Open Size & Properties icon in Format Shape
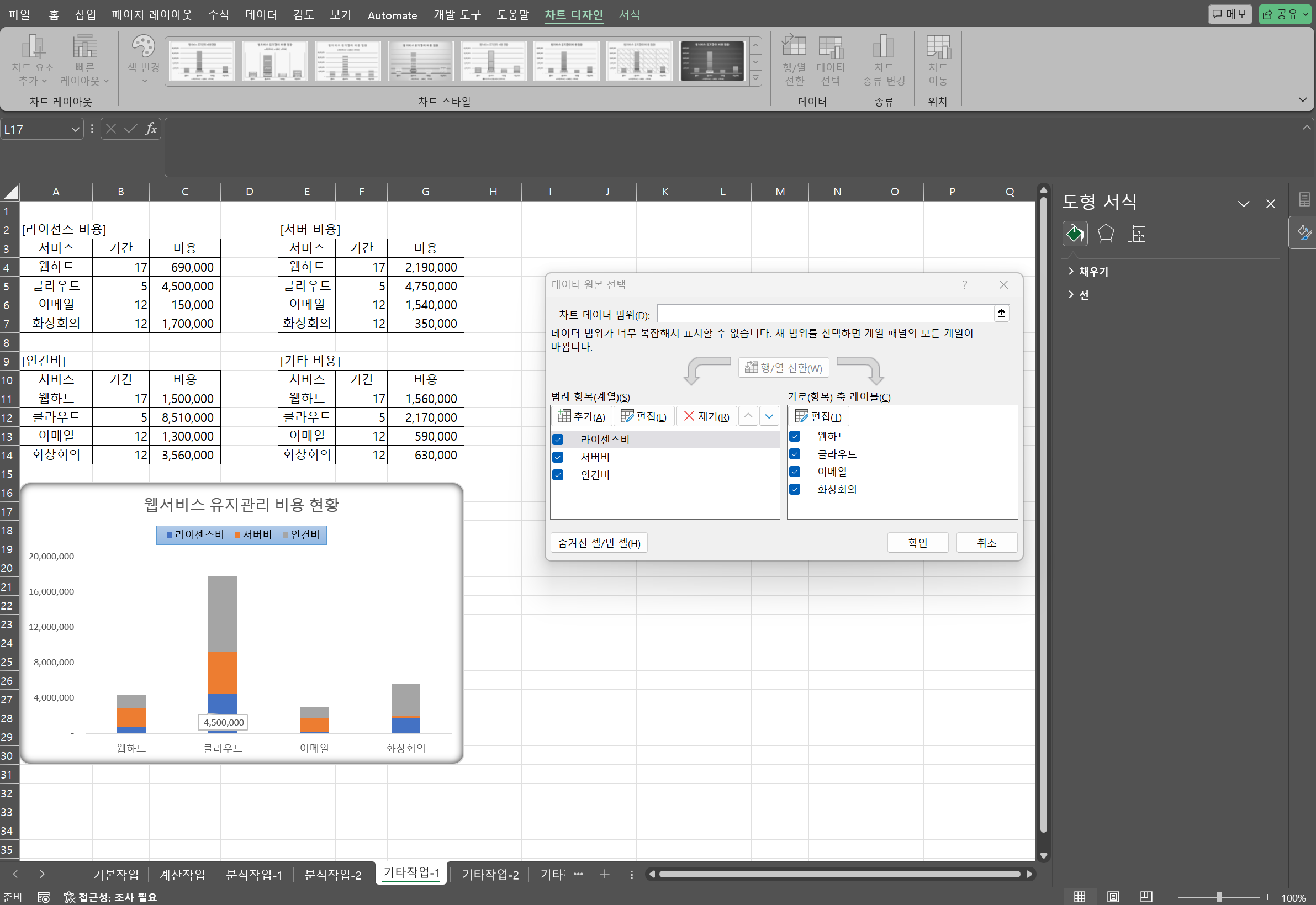The width and height of the screenshot is (1316, 905). tap(1137, 234)
